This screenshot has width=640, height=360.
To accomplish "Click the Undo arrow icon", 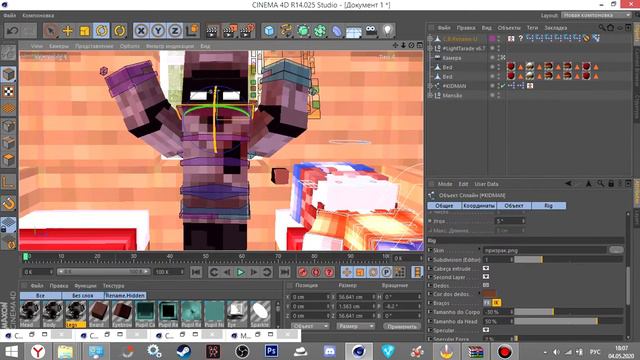I will point(13,31).
